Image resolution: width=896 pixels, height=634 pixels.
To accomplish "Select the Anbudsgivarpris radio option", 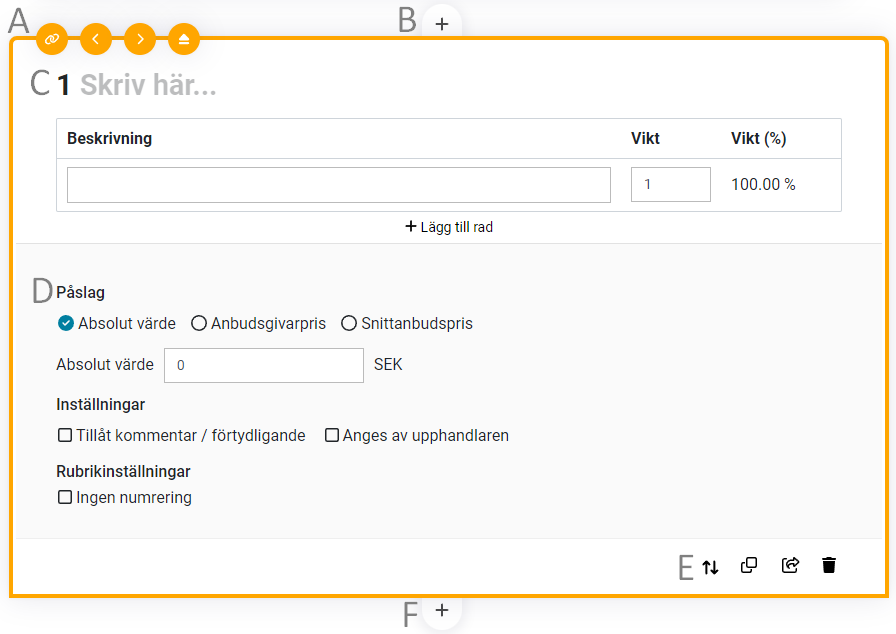I will 199,323.
